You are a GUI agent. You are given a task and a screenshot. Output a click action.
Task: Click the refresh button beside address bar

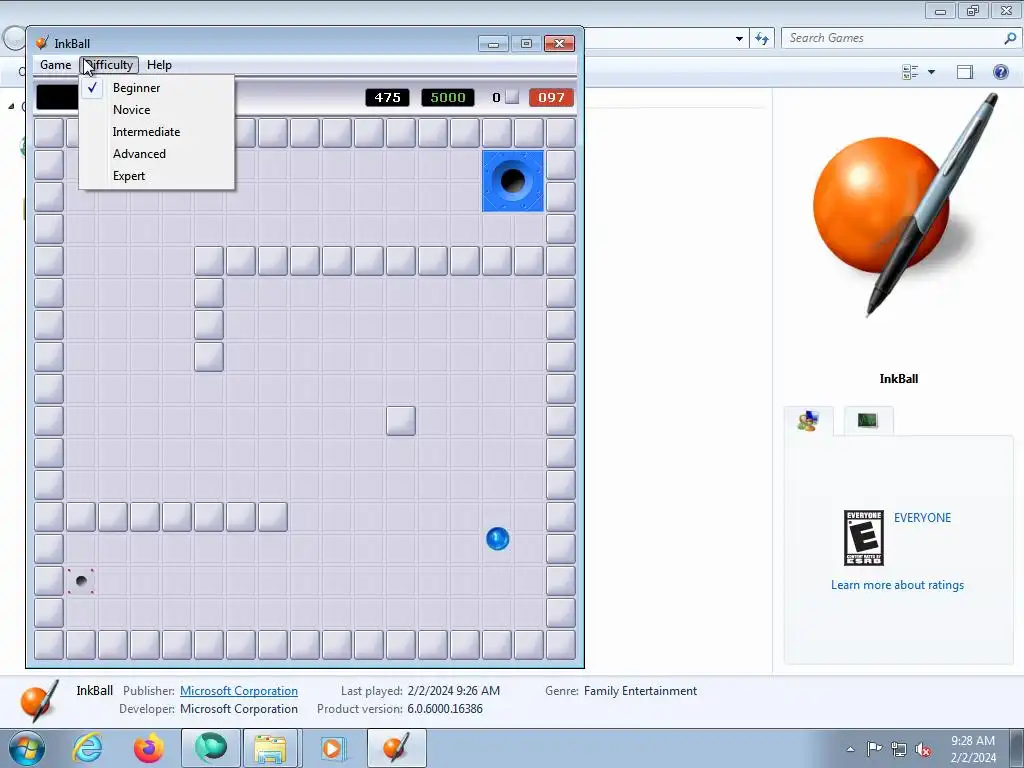click(x=761, y=38)
